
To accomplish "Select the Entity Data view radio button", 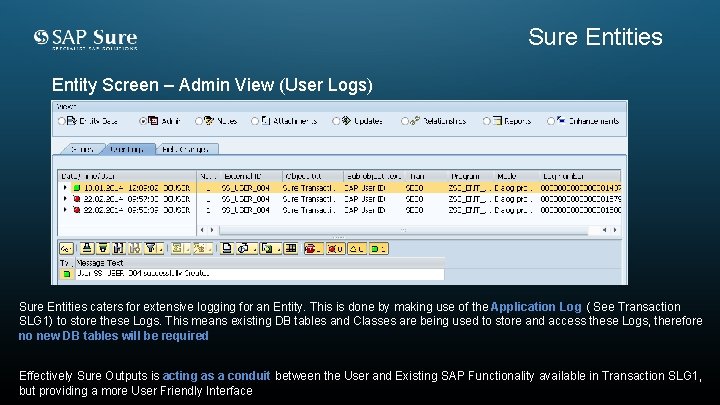I will [62, 121].
